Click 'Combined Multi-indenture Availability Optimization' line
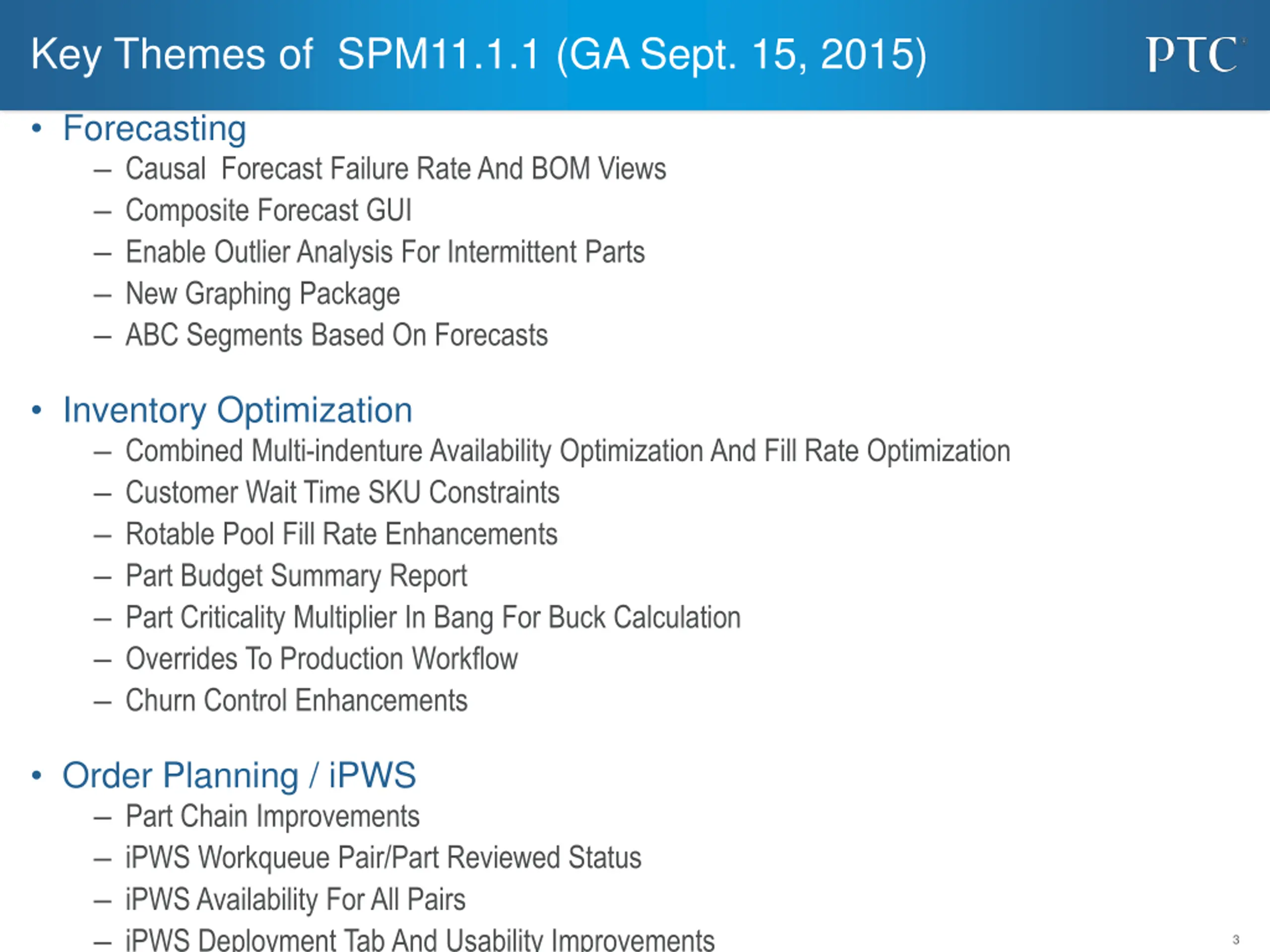The height and width of the screenshot is (952, 1270). click(x=568, y=451)
